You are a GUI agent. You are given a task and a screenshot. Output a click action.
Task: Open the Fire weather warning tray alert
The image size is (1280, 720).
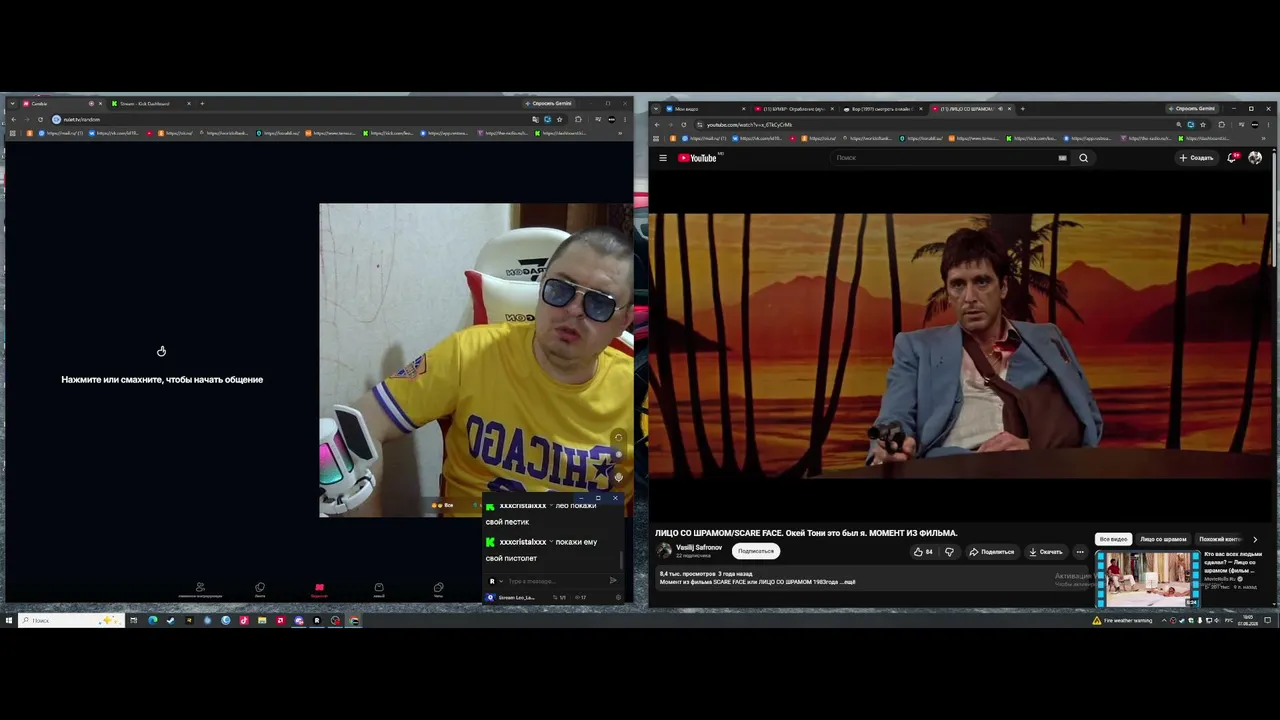[x=1124, y=621]
